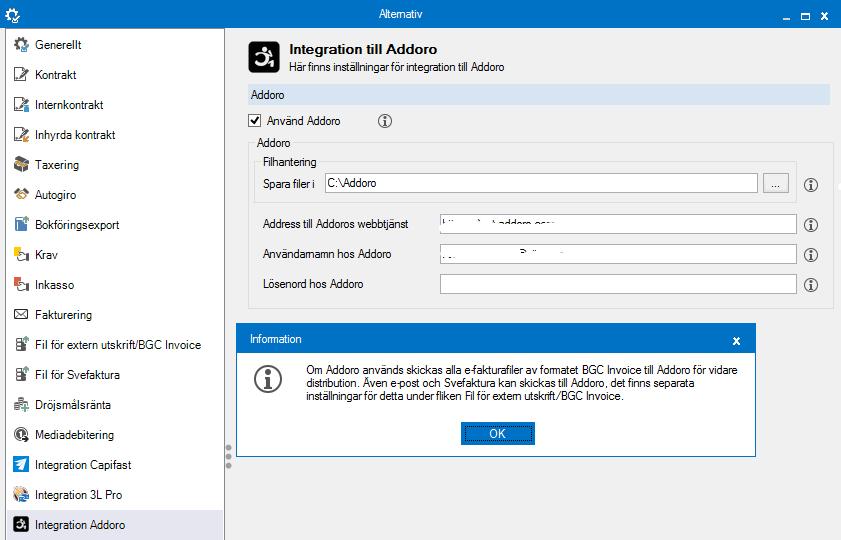The width and height of the screenshot is (841, 540).
Task: Click the Lösenord hos Addoro field
Action: [618, 284]
